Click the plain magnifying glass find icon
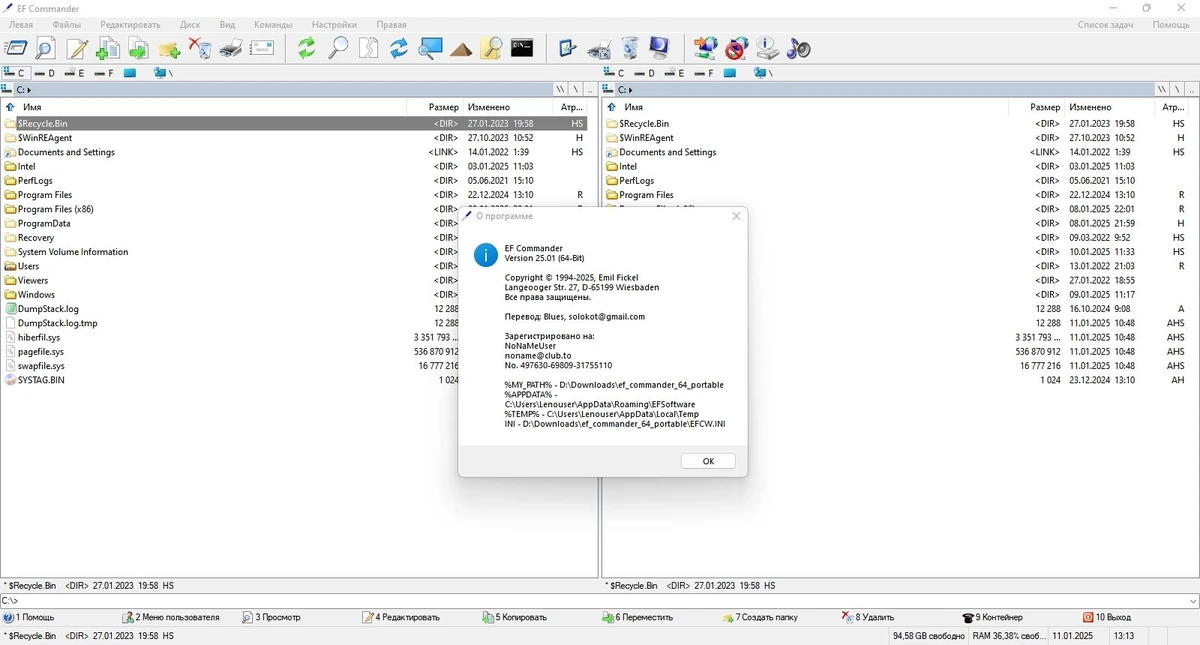 point(338,47)
